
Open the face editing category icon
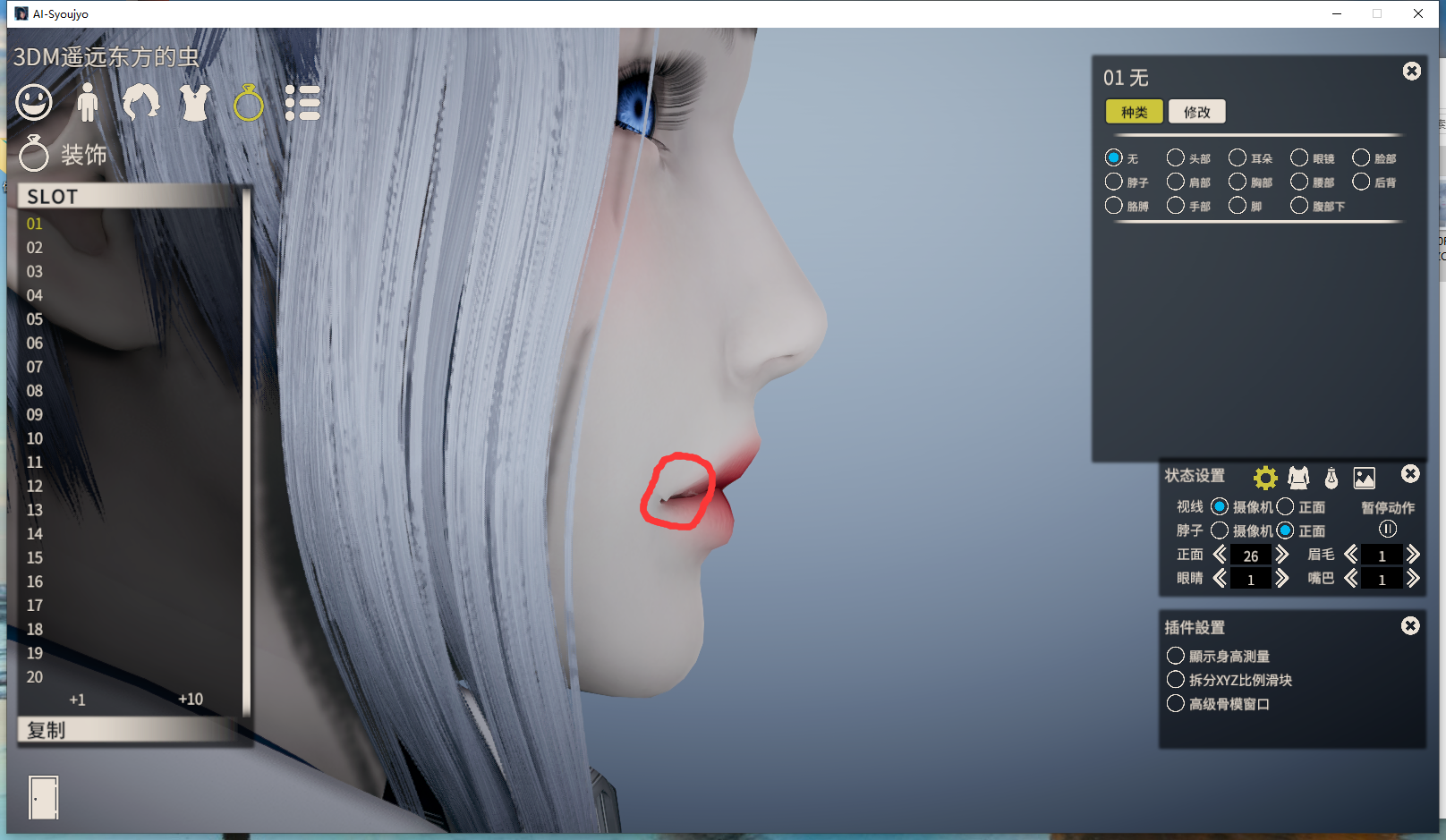coord(34,103)
